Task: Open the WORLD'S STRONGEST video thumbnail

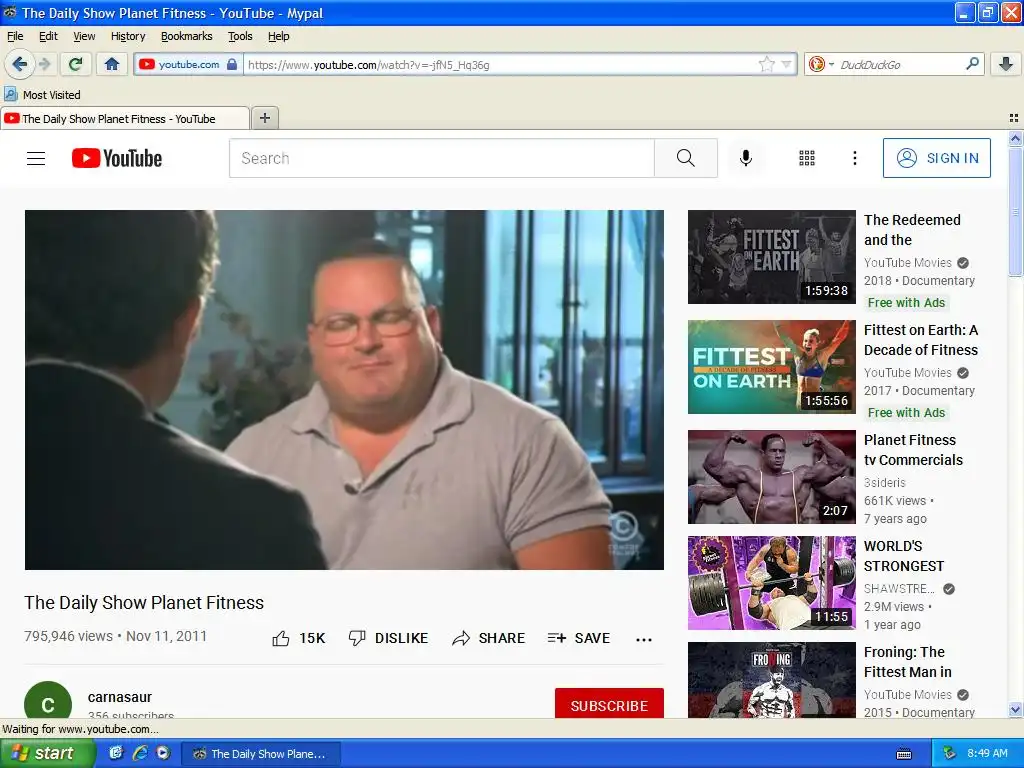Action: (771, 583)
